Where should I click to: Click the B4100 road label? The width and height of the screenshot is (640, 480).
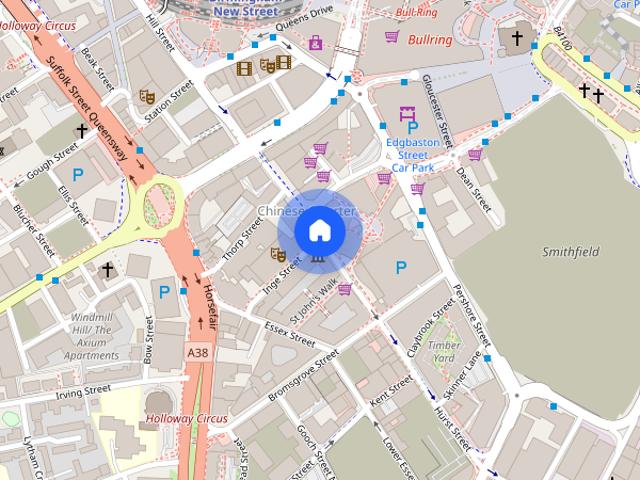[562, 38]
